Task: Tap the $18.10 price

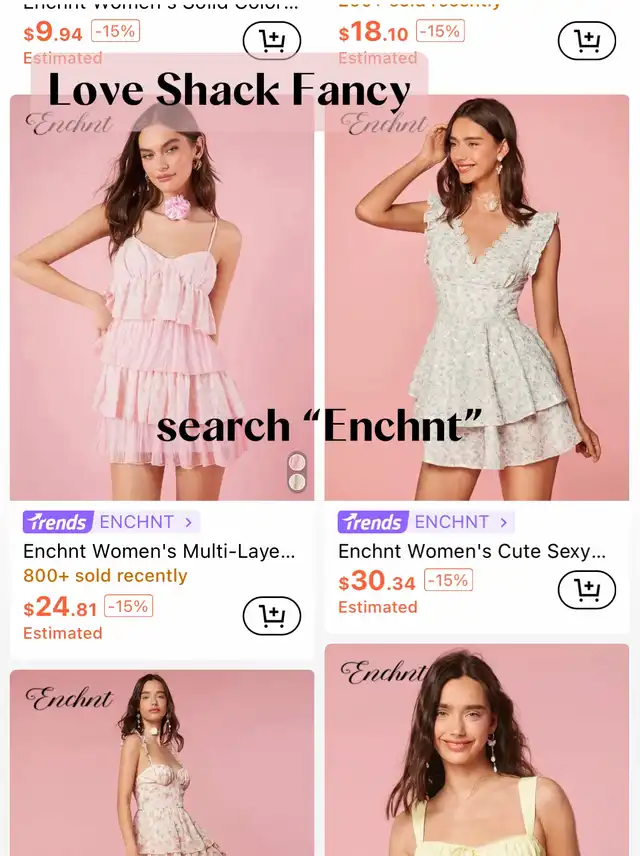Action: [x=373, y=32]
